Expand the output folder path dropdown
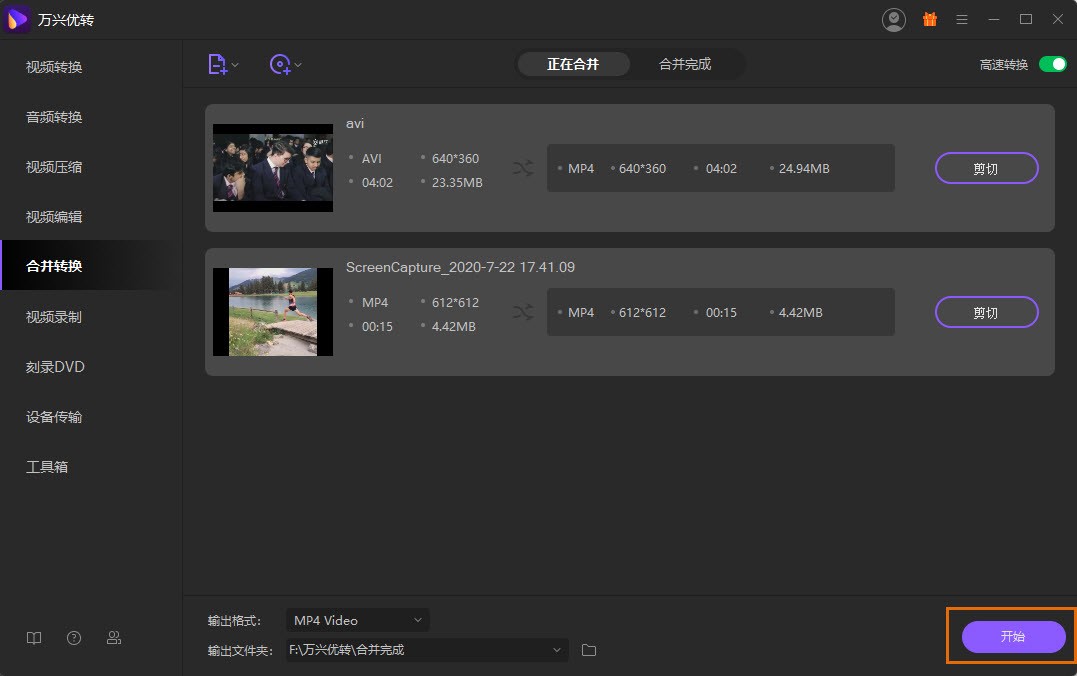 [557, 650]
